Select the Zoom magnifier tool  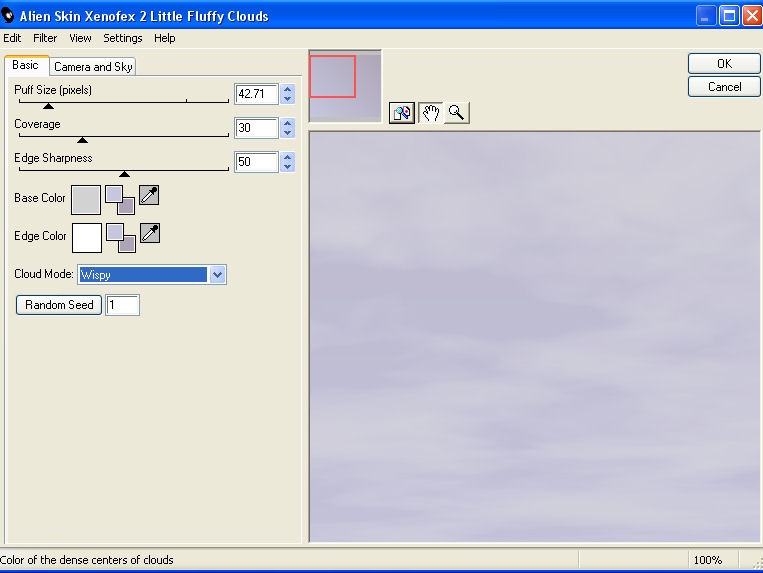pos(456,113)
